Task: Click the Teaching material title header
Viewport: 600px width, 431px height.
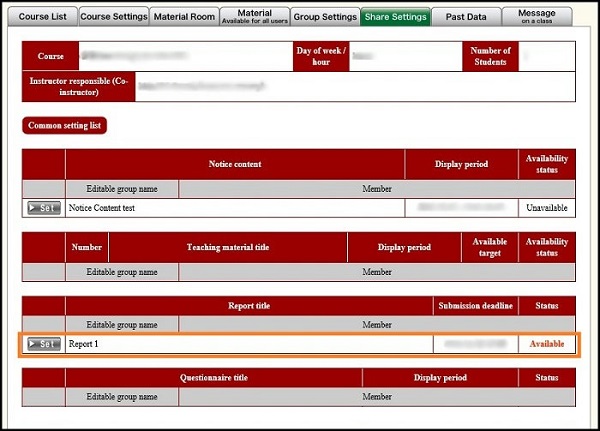Action: point(228,246)
